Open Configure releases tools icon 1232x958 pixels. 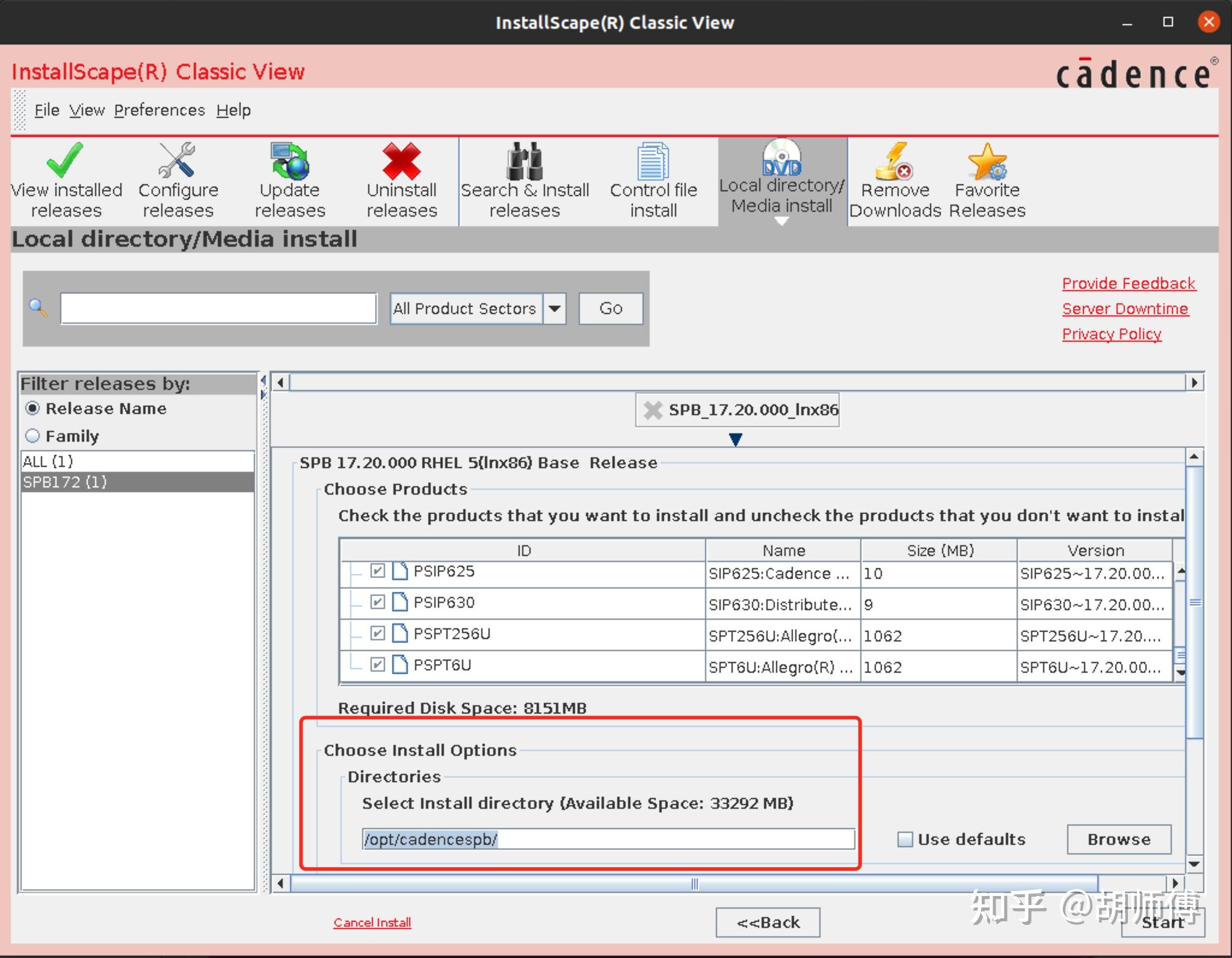[x=177, y=161]
